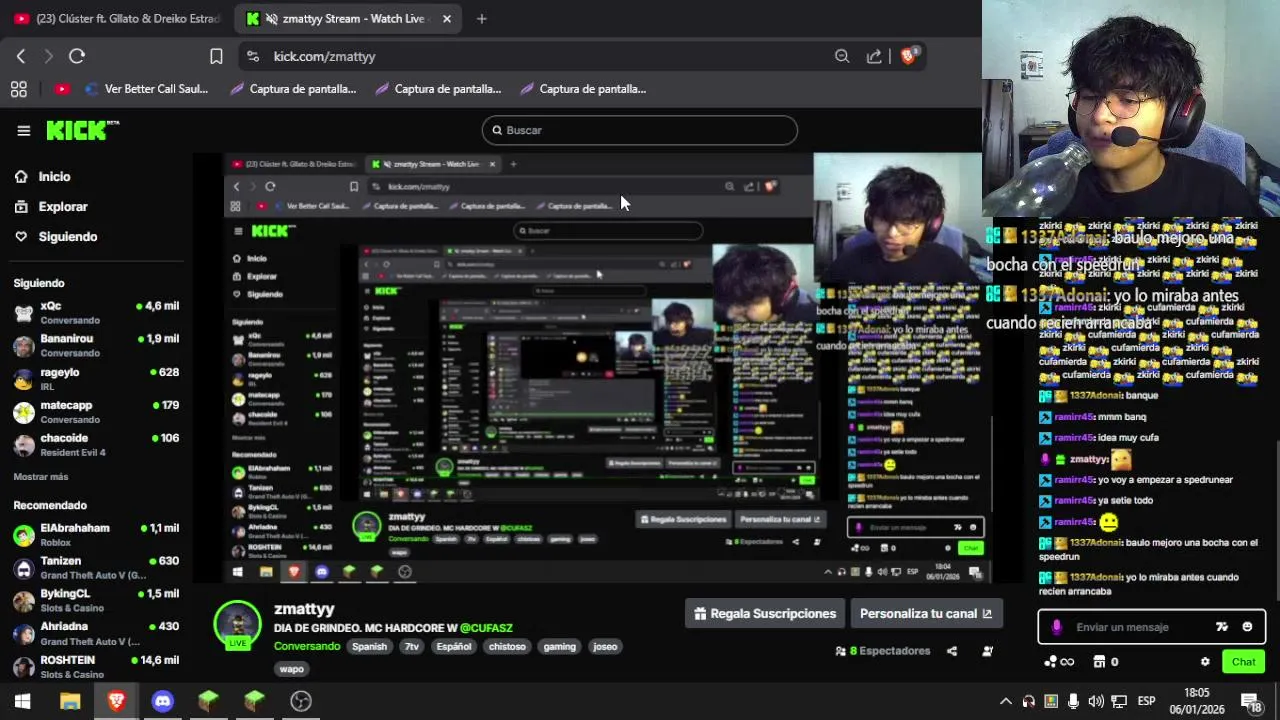The image size is (1280, 720).
Task: Click the Brave browser taskbar icon
Action: [116, 701]
